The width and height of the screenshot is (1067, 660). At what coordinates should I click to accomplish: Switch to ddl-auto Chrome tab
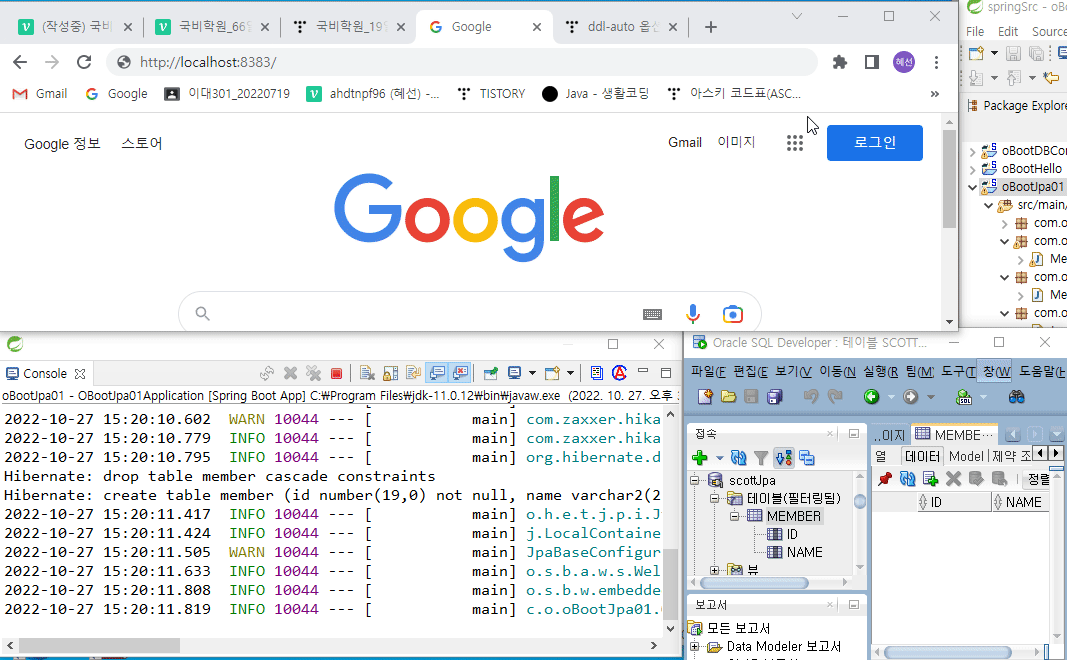(622, 27)
